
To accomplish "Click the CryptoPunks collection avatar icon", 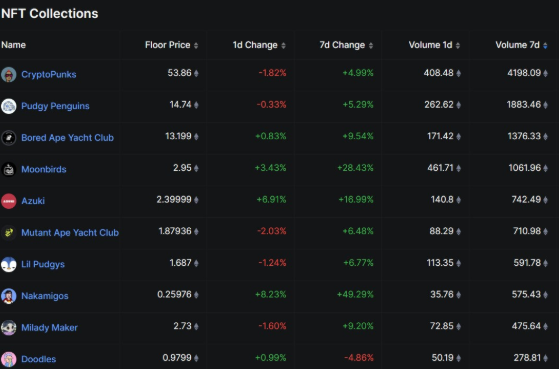I will [9, 75].
